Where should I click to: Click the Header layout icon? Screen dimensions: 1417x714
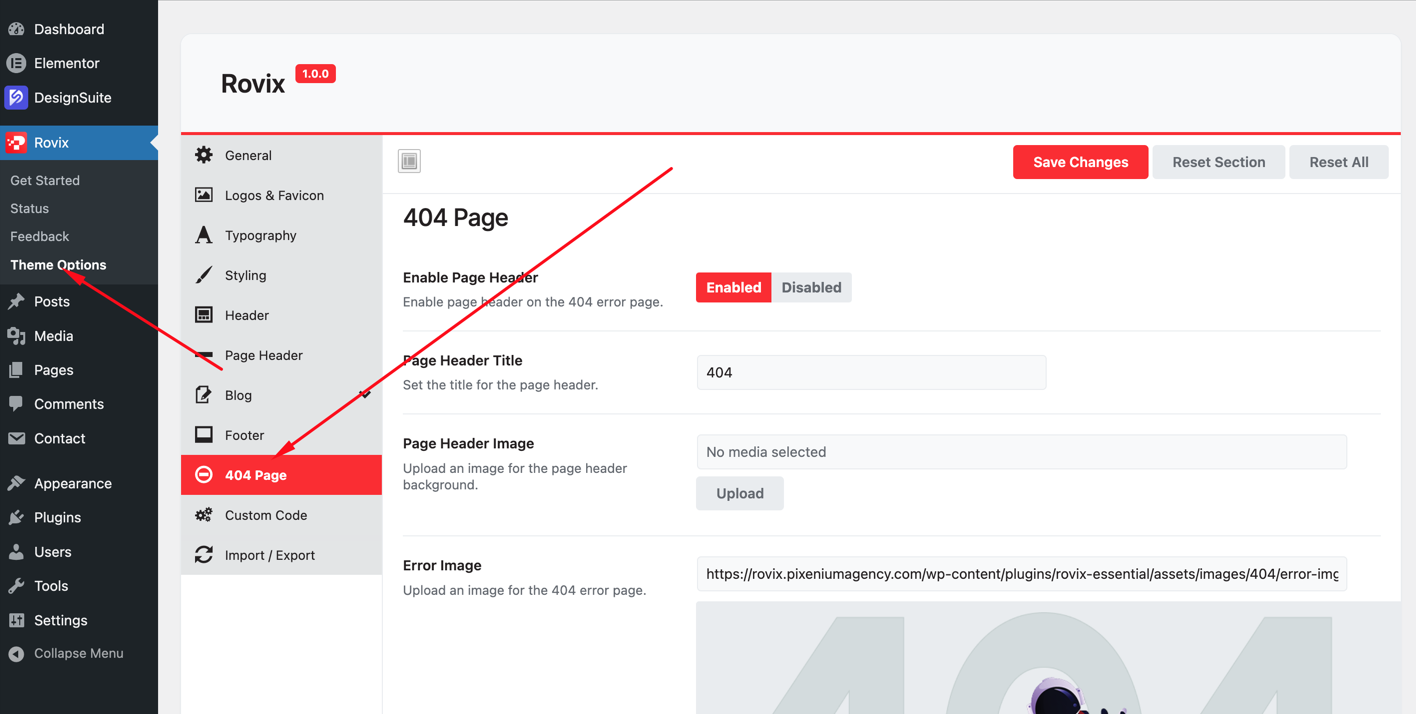[204, 315]
